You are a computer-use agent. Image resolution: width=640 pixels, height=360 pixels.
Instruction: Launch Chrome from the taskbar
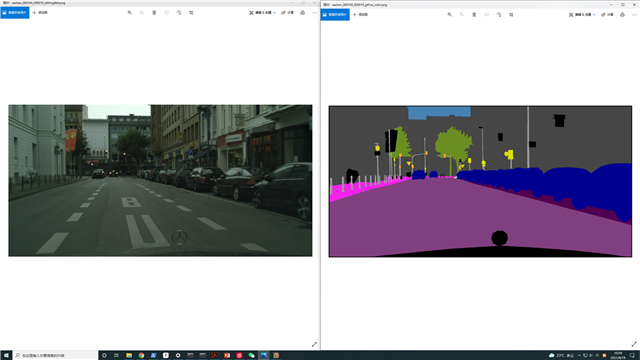pos(141,356)
